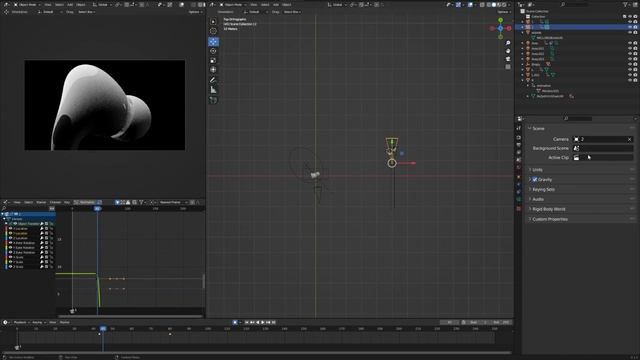
Task: Select the Select Box tool in viewport toolbar
Action: coord(213,21)
